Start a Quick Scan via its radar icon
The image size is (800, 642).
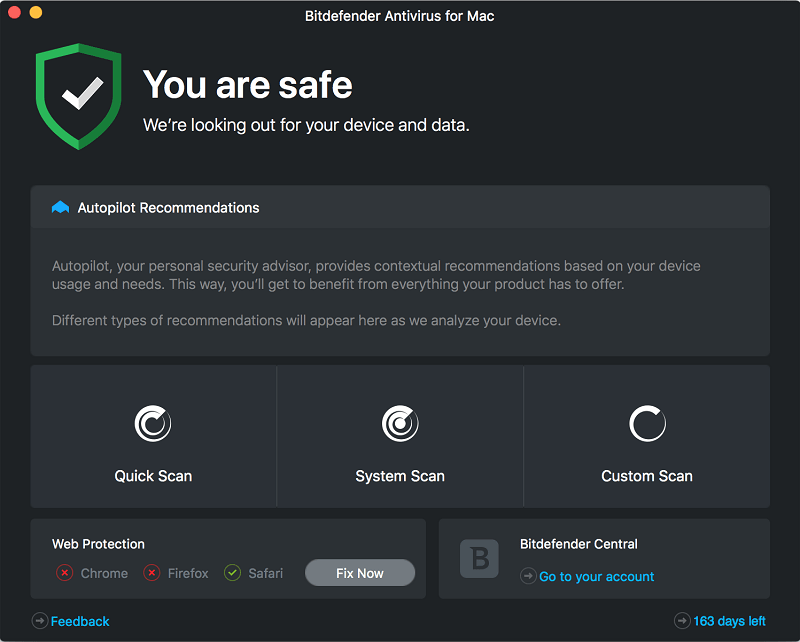tap(153, 423)
